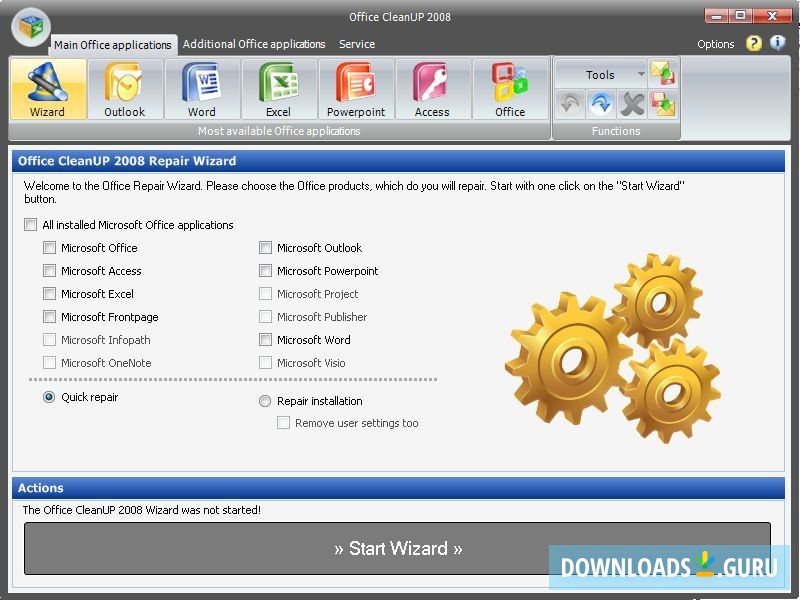Tick Remove user settings too
This screenshot has width=800, height=600.
pos(284,423)
